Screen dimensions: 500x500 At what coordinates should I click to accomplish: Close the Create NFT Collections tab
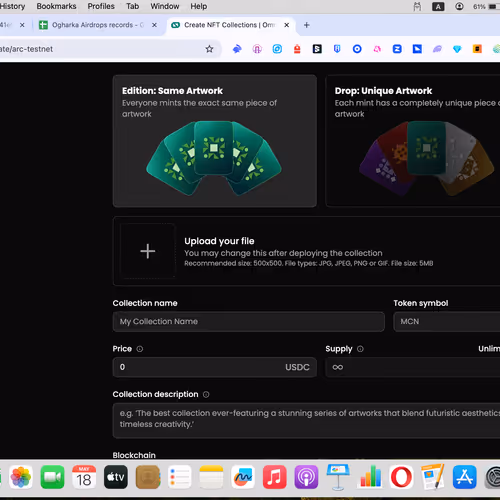[x=286, y=25]
